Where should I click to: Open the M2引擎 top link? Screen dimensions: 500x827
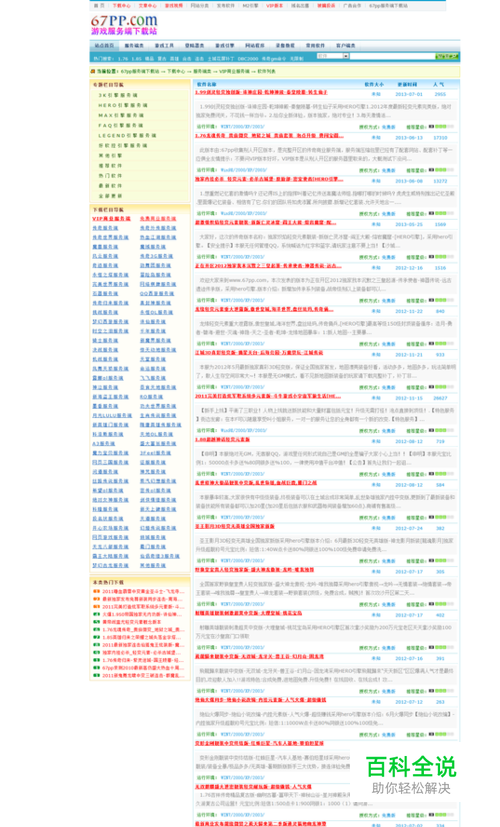251,5
